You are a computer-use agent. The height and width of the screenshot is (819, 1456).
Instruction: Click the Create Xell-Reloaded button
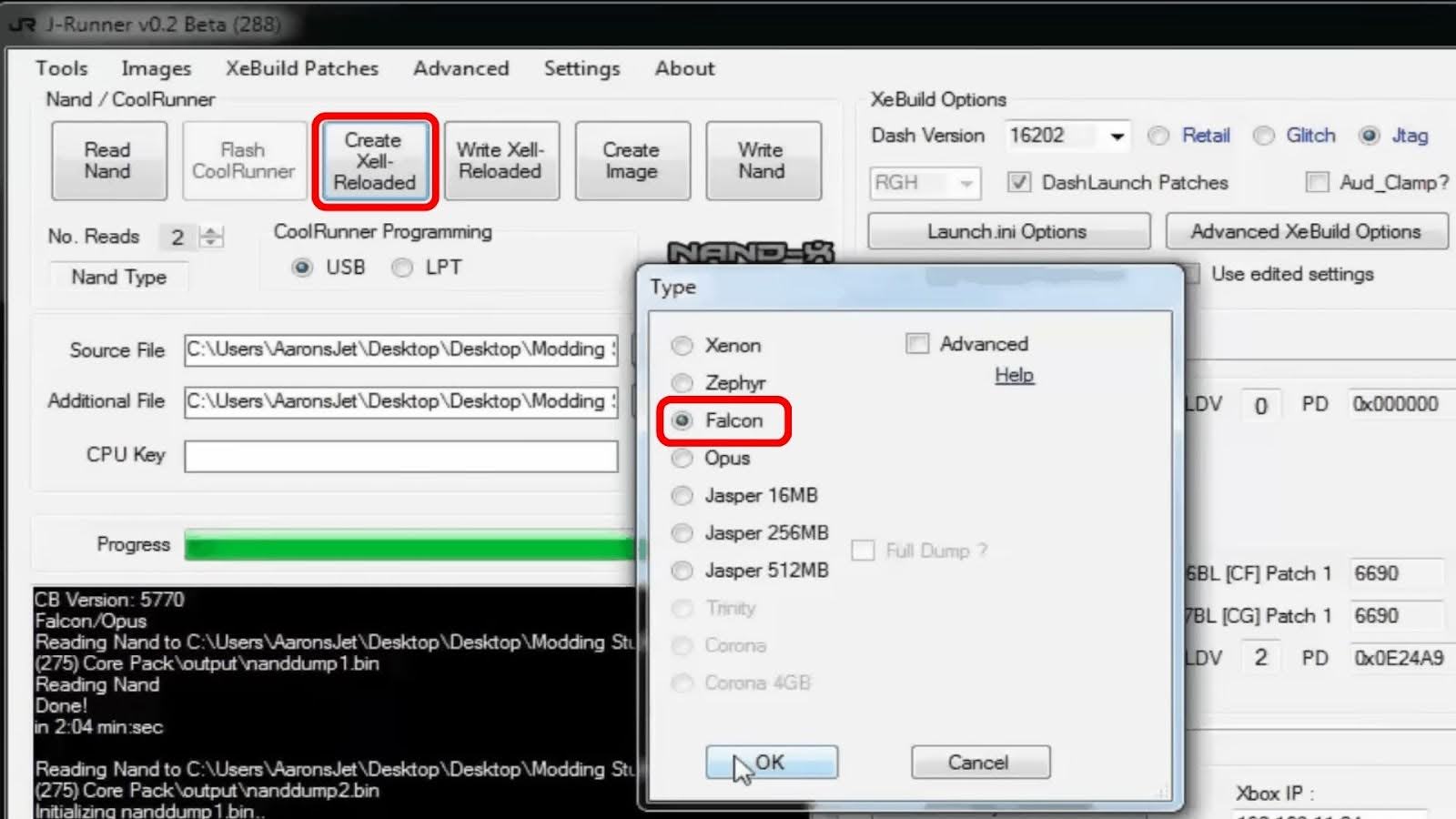[374, 161]
